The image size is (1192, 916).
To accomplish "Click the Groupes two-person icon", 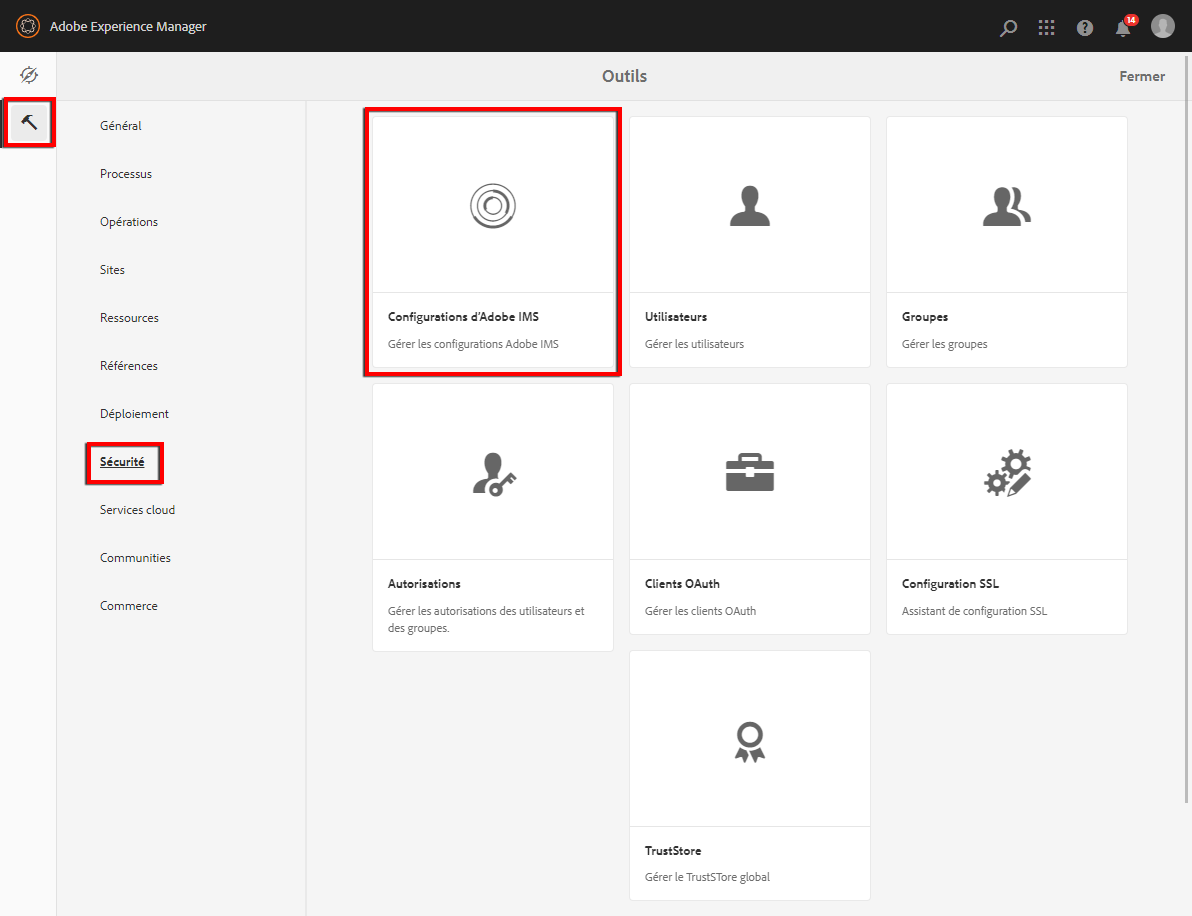I will click(1007, 206).
